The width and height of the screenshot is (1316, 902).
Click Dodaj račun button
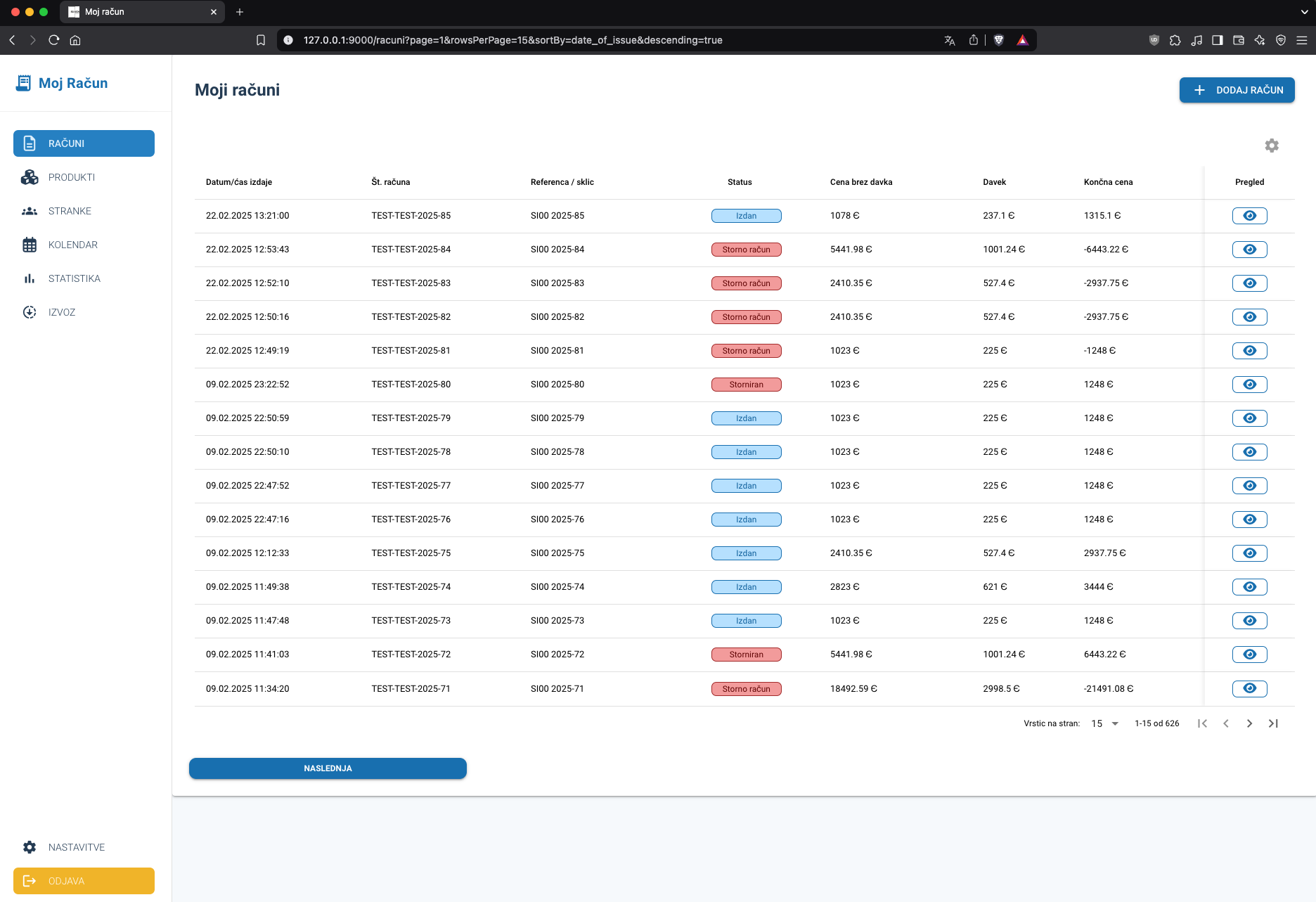[1237, 90]
